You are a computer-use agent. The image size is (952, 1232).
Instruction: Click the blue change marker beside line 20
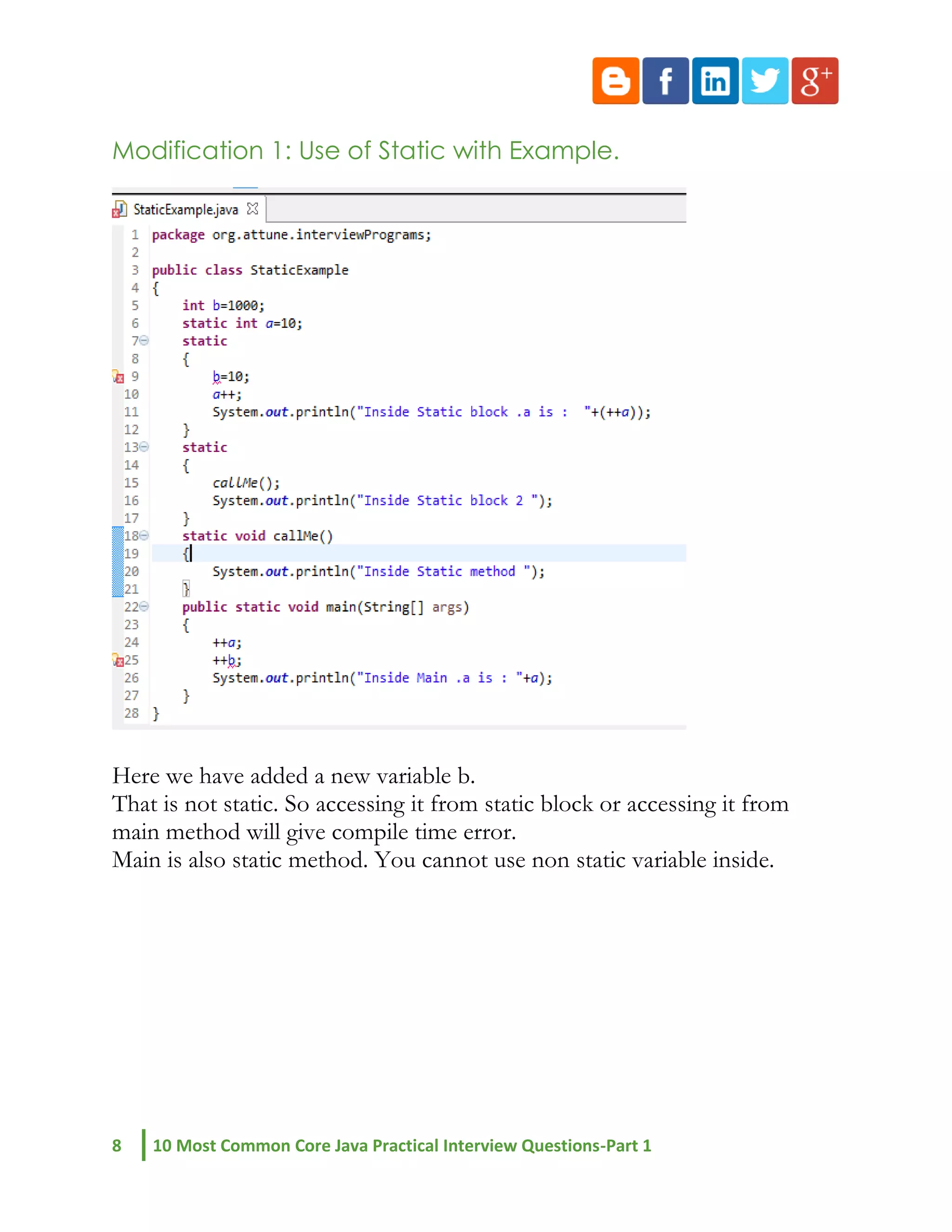pos(117,571)
